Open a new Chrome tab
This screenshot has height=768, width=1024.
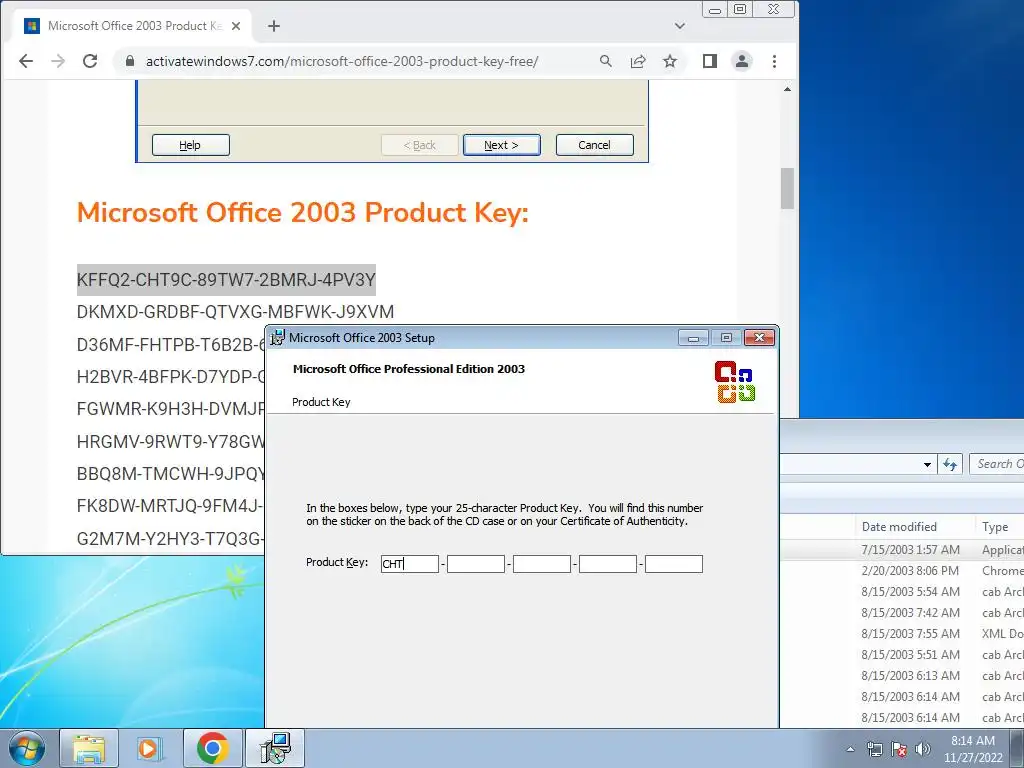[x=274, y=26]
